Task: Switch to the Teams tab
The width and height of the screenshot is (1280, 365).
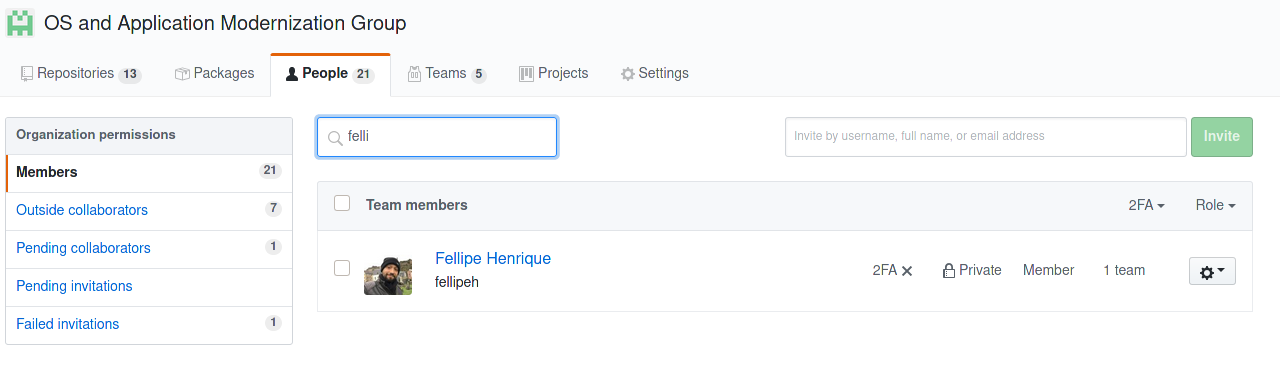Action: [x=446, y=74]
